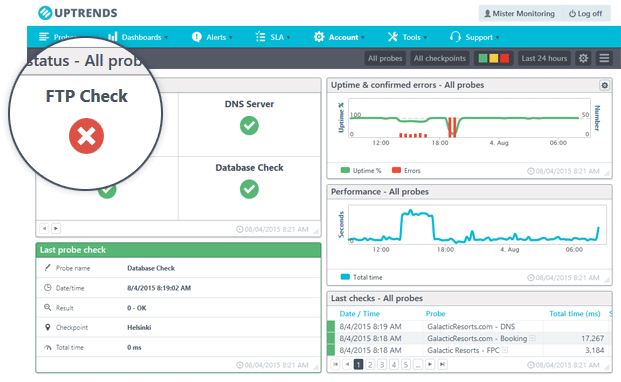Open the Tools menu
Image resolution: width=621 pixels, height=382 pixels.
point(408,37)
